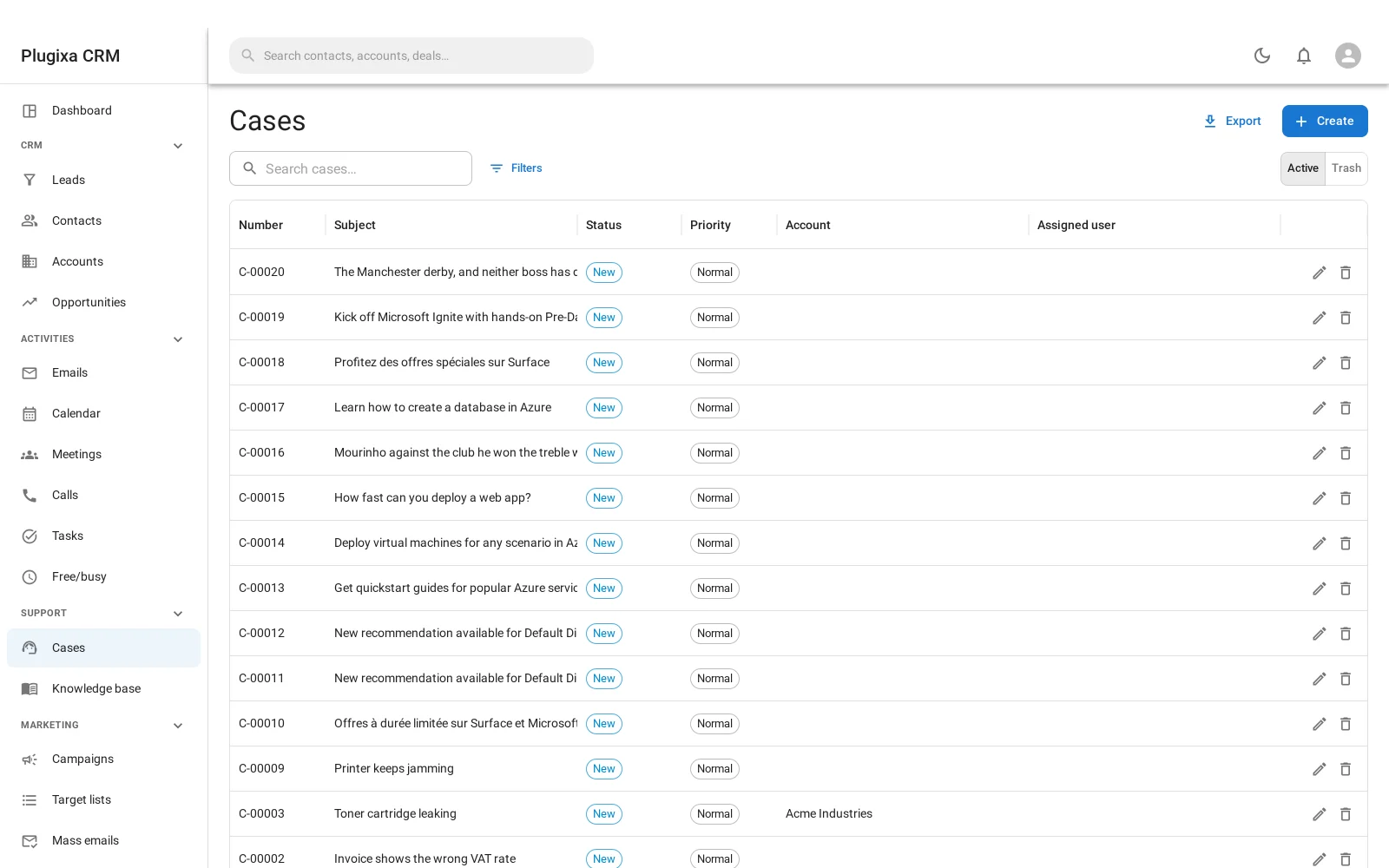Edit case C-00019 with pencil icon
Viewport: 1389px width, 868px height.
(1320, 318)
